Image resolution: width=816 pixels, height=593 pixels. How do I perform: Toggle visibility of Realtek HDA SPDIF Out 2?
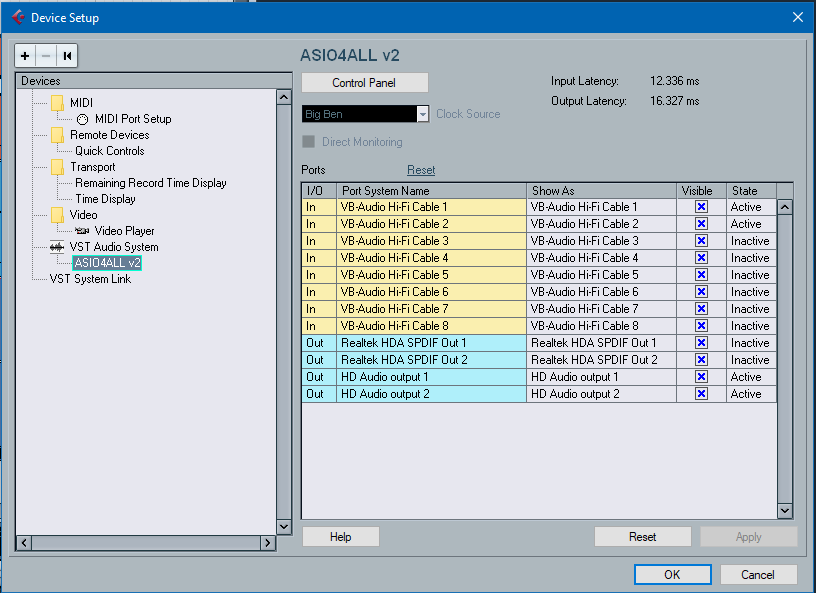point(701,360)
